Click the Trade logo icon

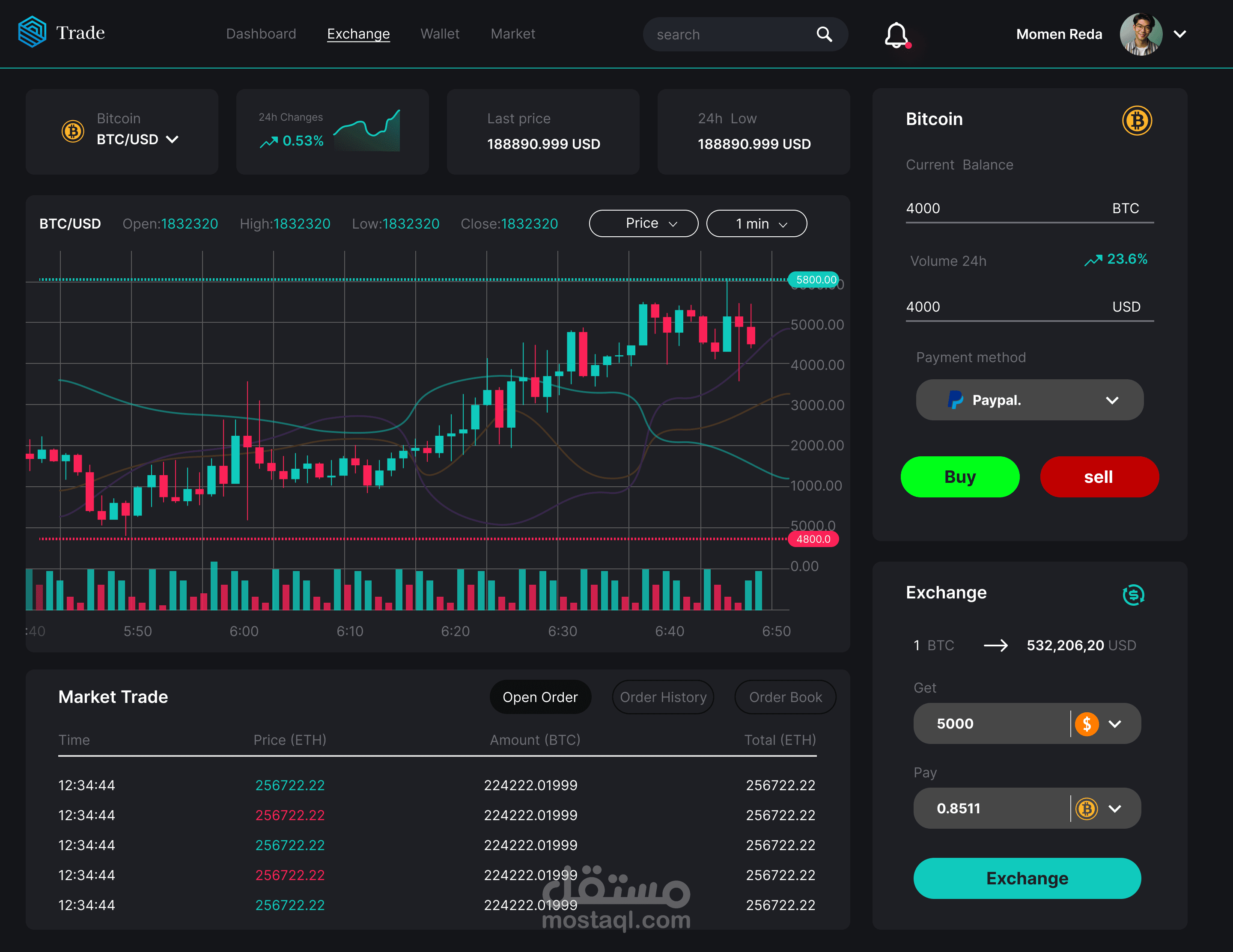point(32,32)
